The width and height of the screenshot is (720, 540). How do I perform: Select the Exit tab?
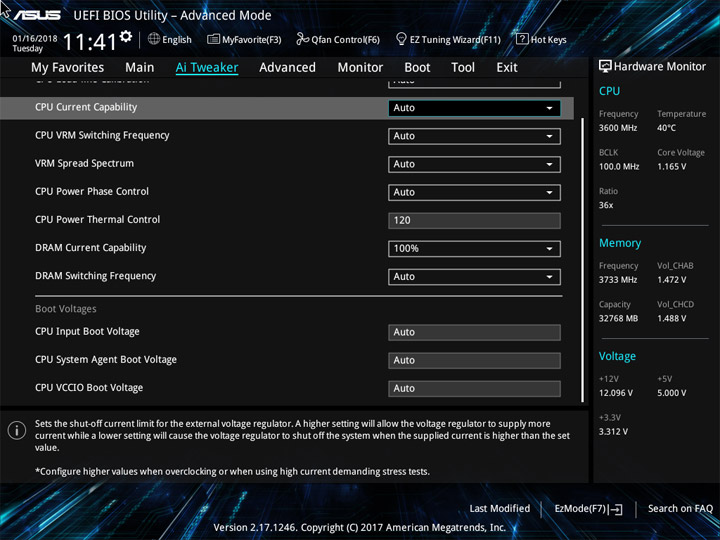[507, 68]
